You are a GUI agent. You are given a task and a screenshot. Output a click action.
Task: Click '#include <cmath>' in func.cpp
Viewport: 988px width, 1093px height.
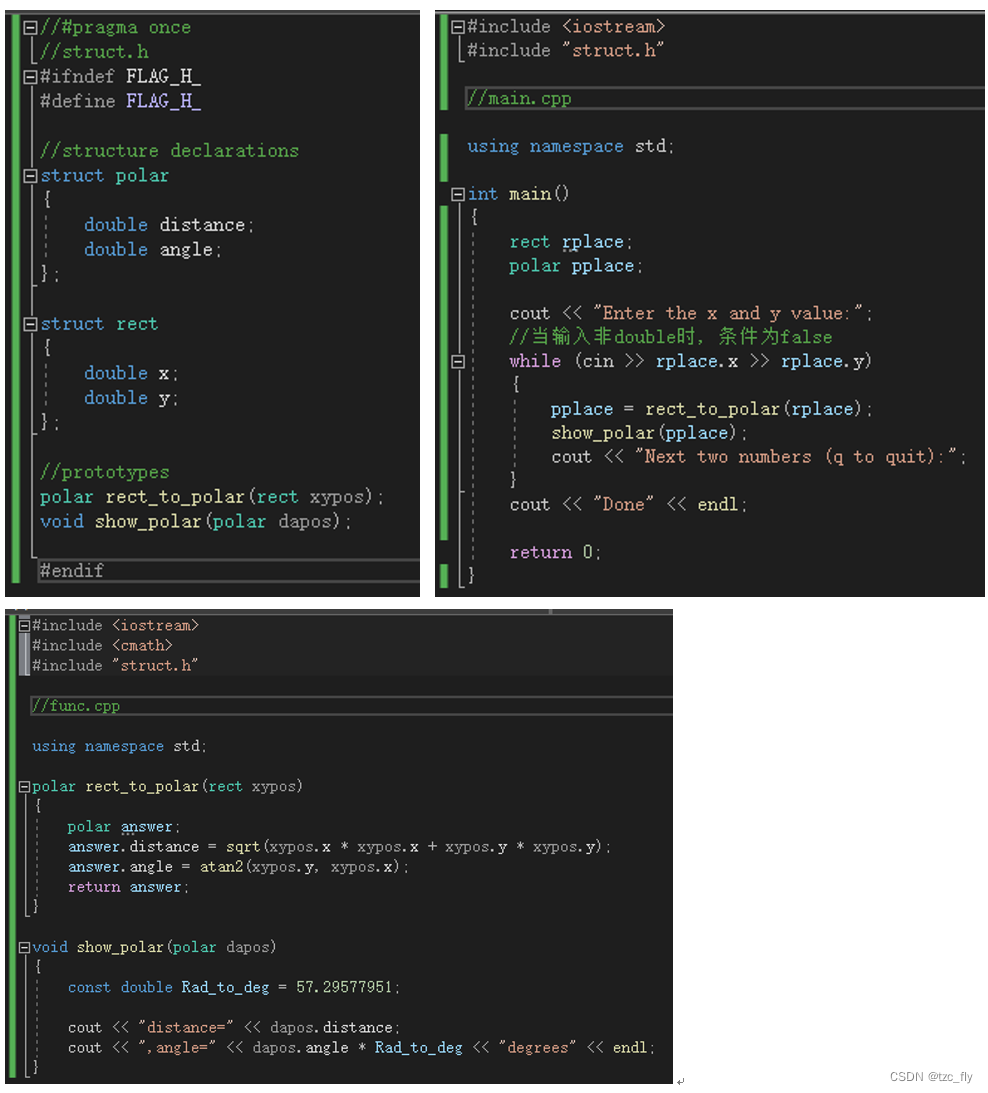(x=102, y=646)
